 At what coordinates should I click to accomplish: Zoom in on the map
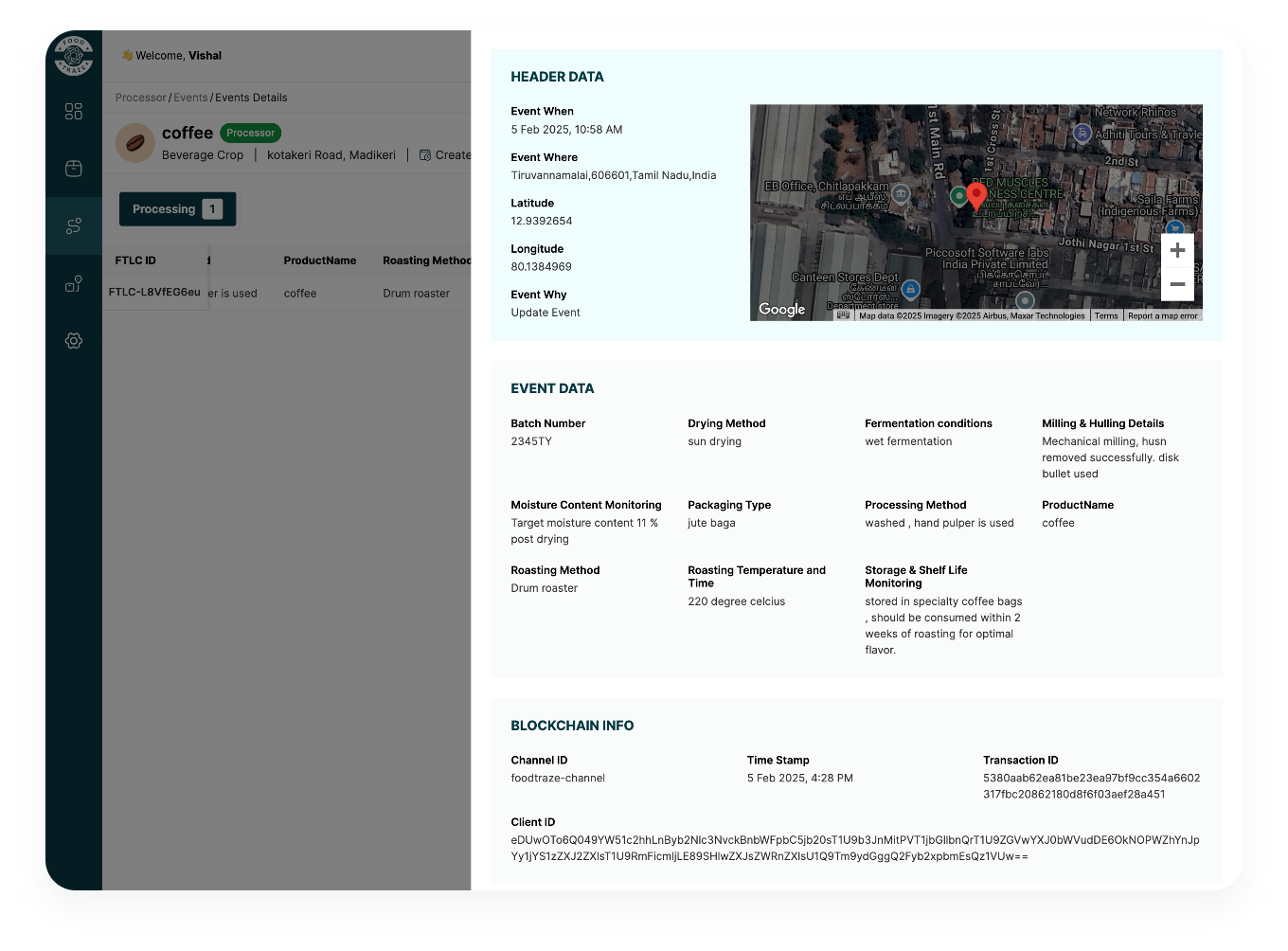(1177, 250)
